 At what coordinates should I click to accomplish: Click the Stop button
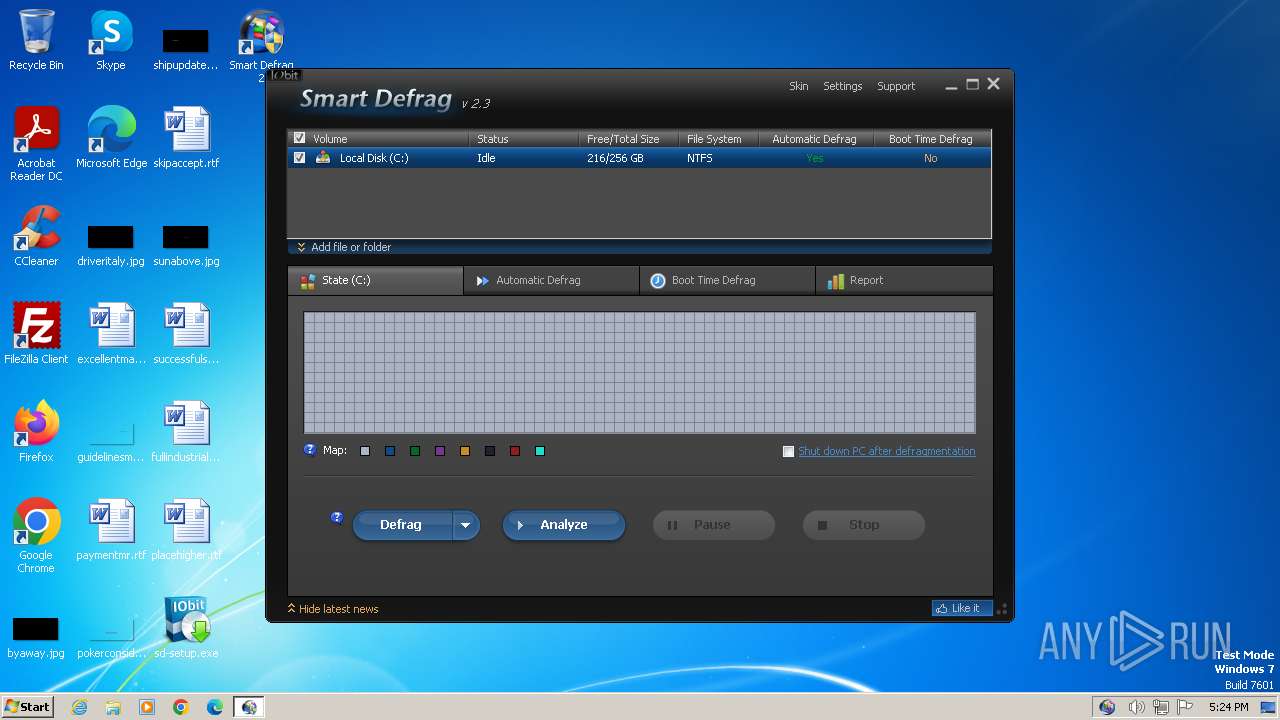click(864, 525)
